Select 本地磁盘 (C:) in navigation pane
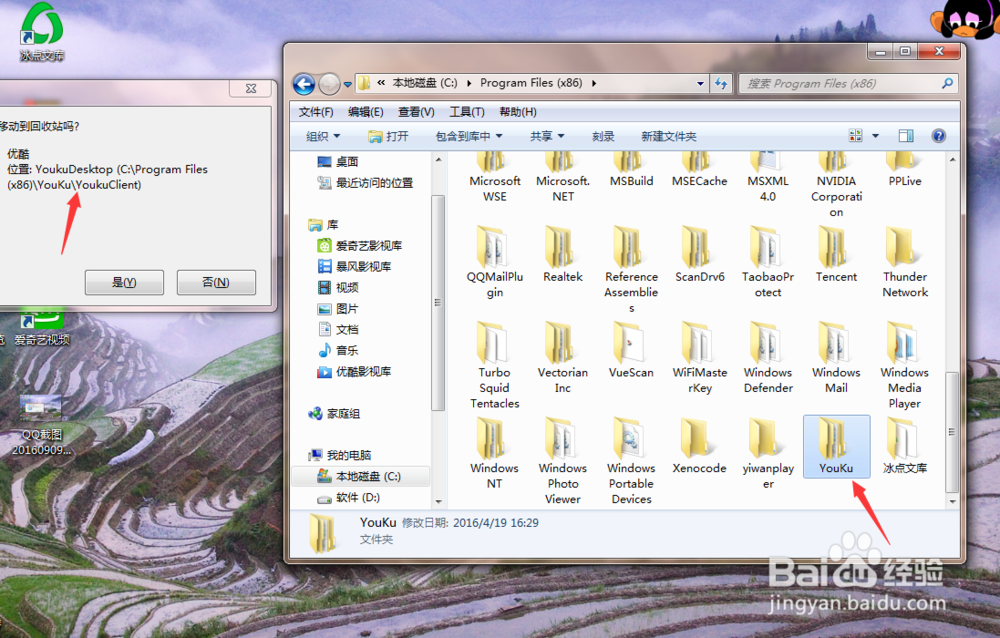The height and width of the screenshot is (638, 1000). [360, 476]
